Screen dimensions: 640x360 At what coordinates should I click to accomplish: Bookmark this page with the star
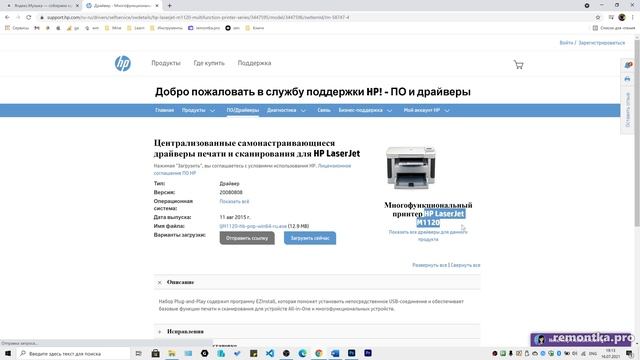tap(598, 17)
